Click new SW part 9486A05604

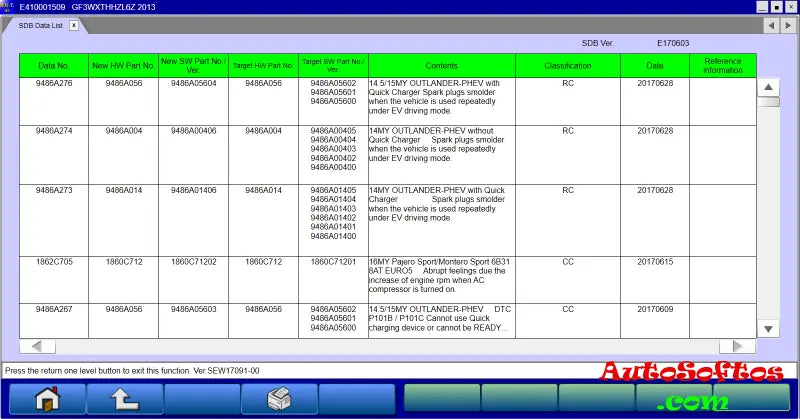tap(193, 83)
